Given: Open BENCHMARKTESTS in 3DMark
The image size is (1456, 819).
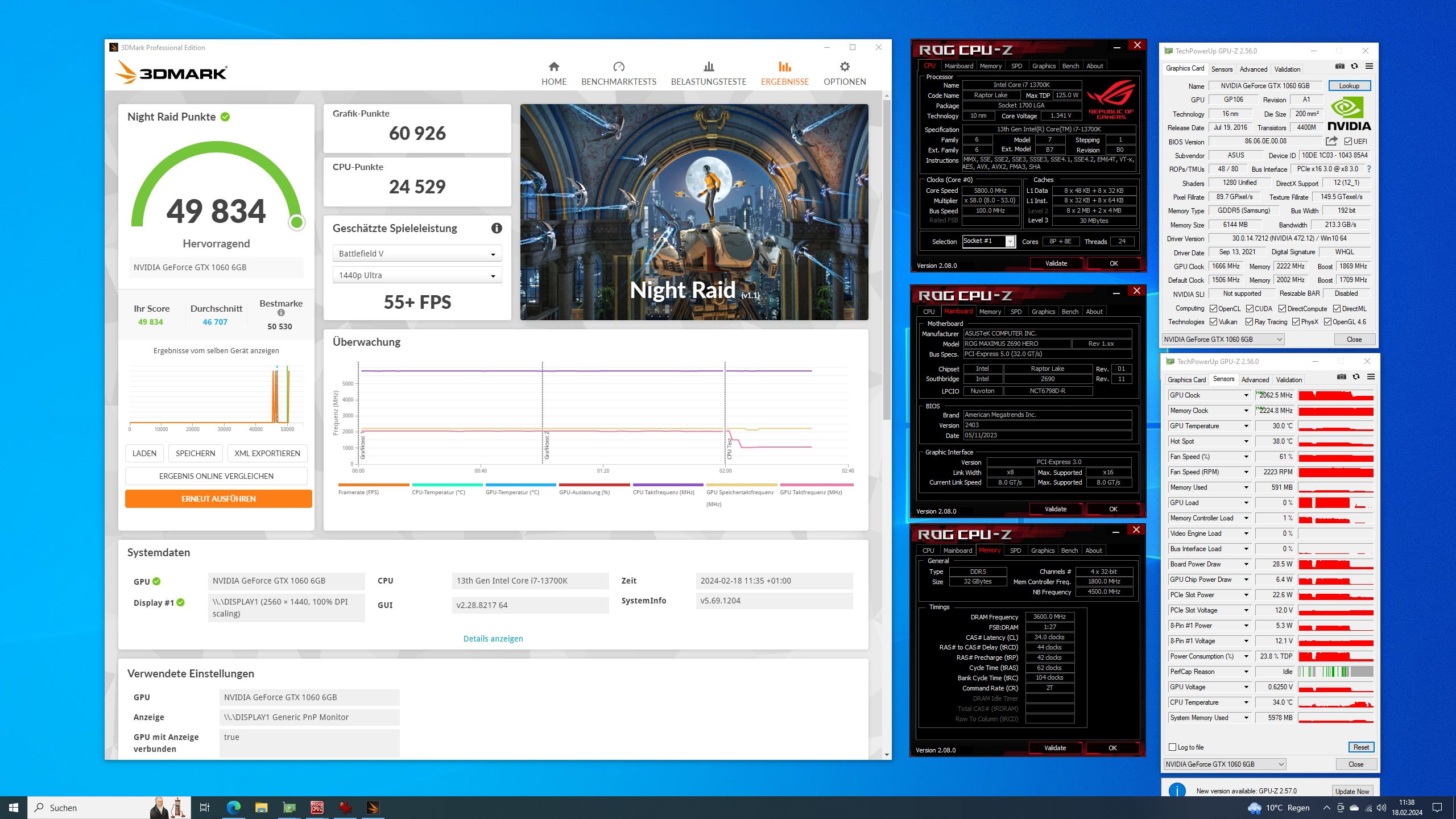Looking at the screenshot, I should [618, 74].
